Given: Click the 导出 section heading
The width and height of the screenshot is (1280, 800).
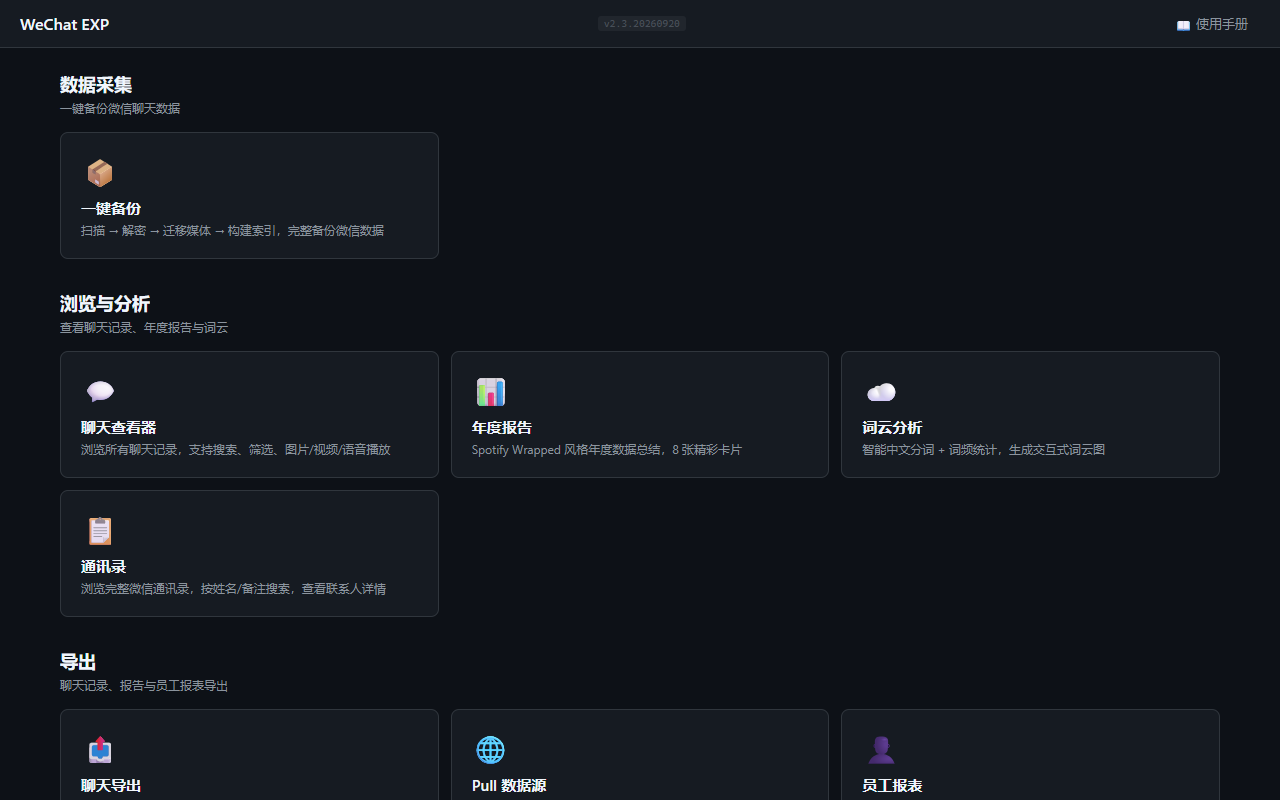Looking at the screenshot, I should click(x=78, y=662).
